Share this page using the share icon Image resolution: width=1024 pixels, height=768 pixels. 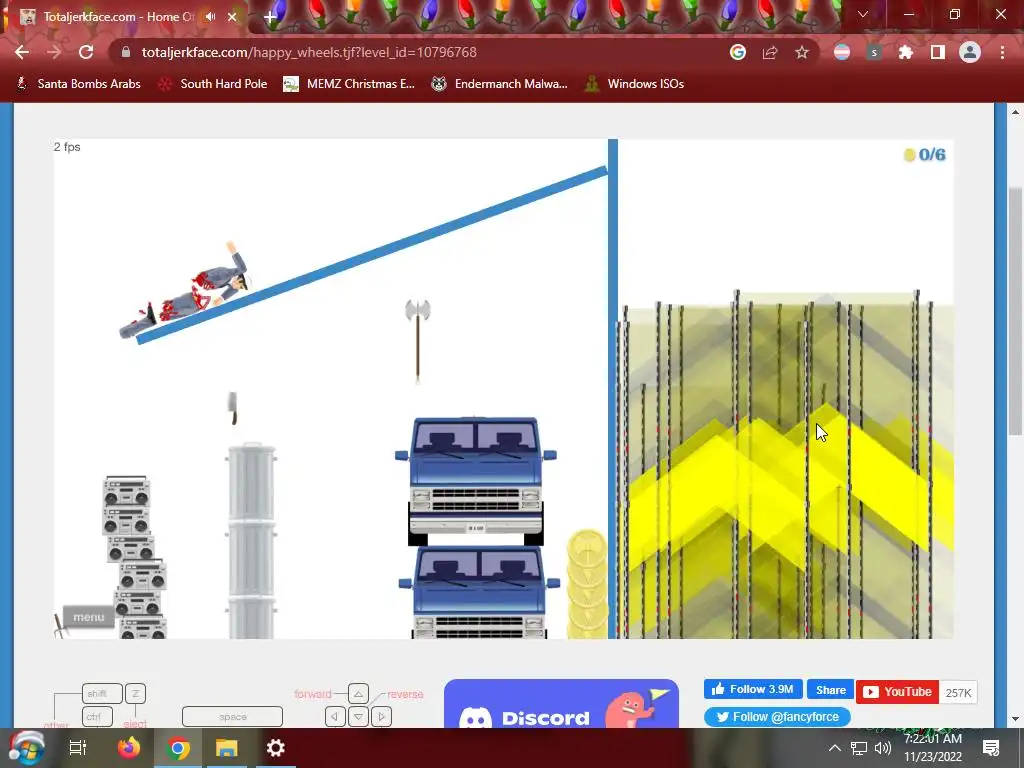(x=770, y=52)
